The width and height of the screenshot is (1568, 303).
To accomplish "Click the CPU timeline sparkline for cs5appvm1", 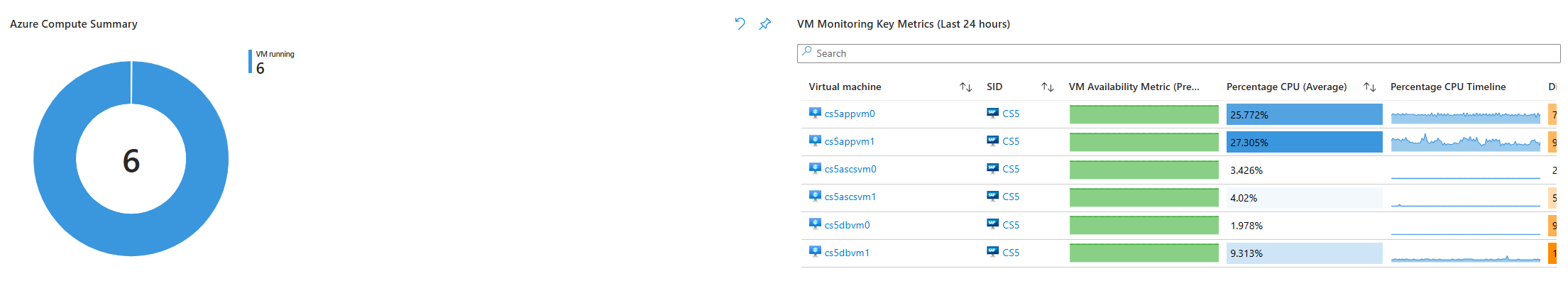I will 1465,142.
